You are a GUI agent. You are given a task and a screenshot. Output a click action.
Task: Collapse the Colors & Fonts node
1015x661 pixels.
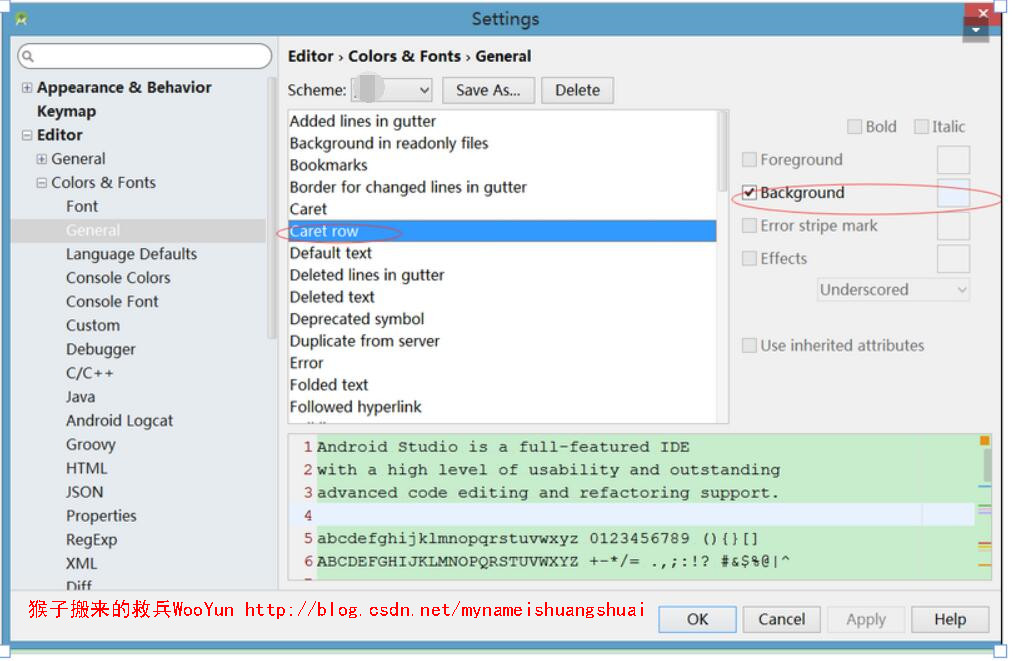(x=41, y=183)
